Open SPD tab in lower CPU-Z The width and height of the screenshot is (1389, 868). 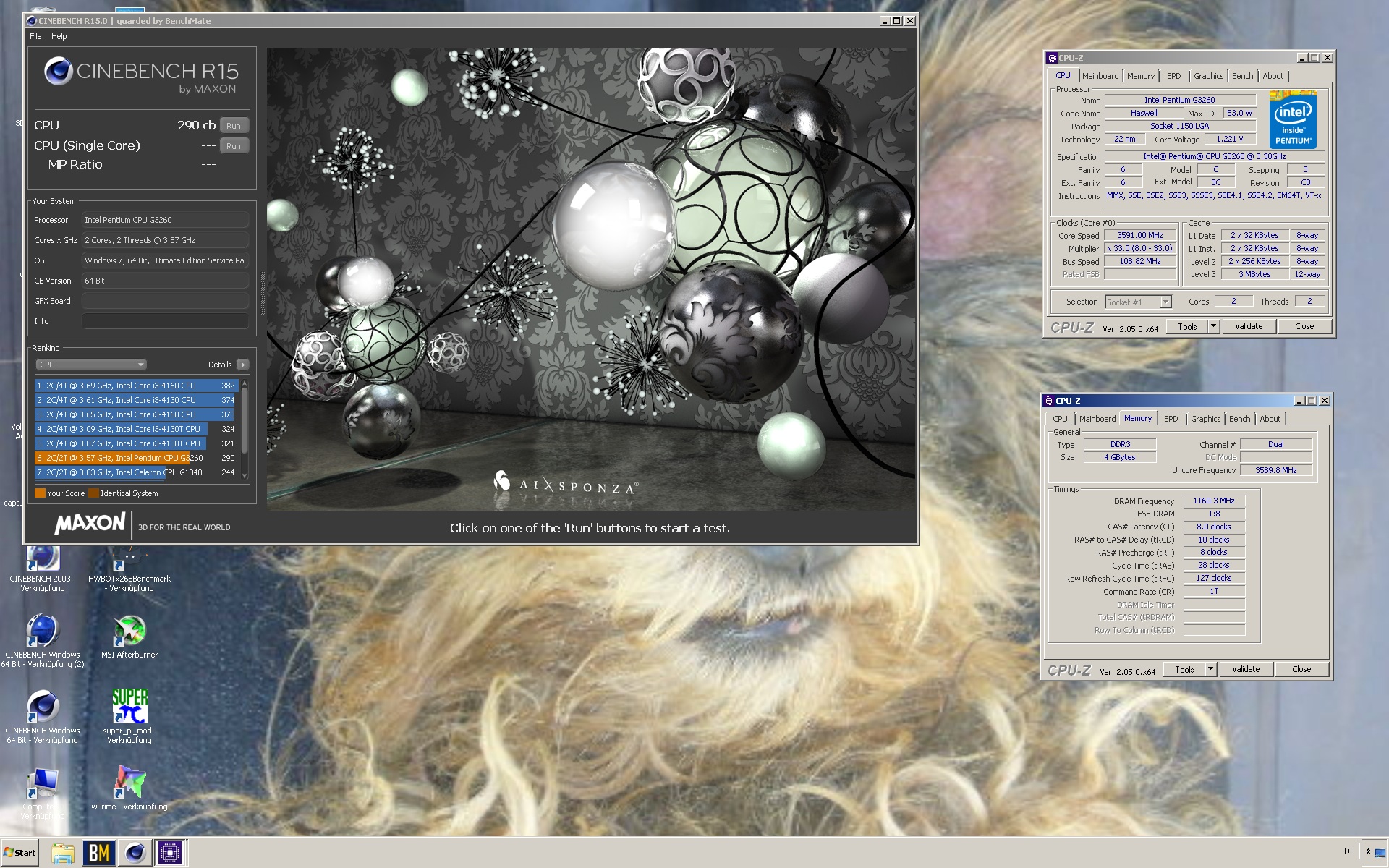coord(1171,419)
